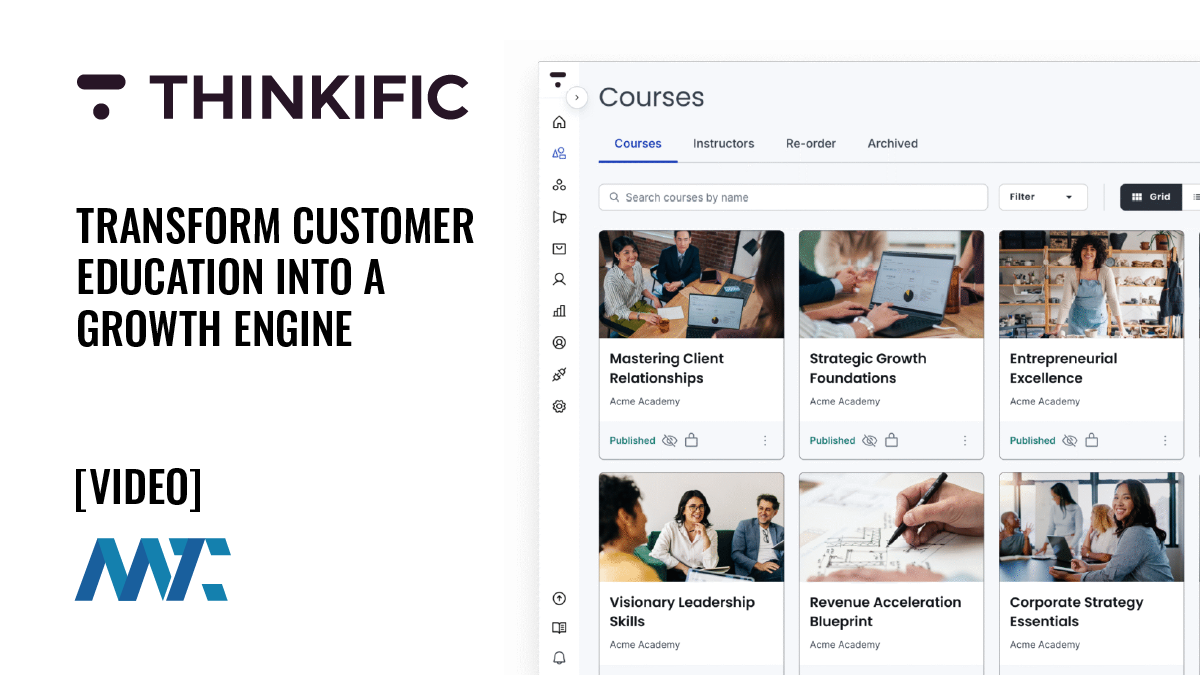Open three-dot menu on Mastering Client Relationships

(x=765, y=440)
